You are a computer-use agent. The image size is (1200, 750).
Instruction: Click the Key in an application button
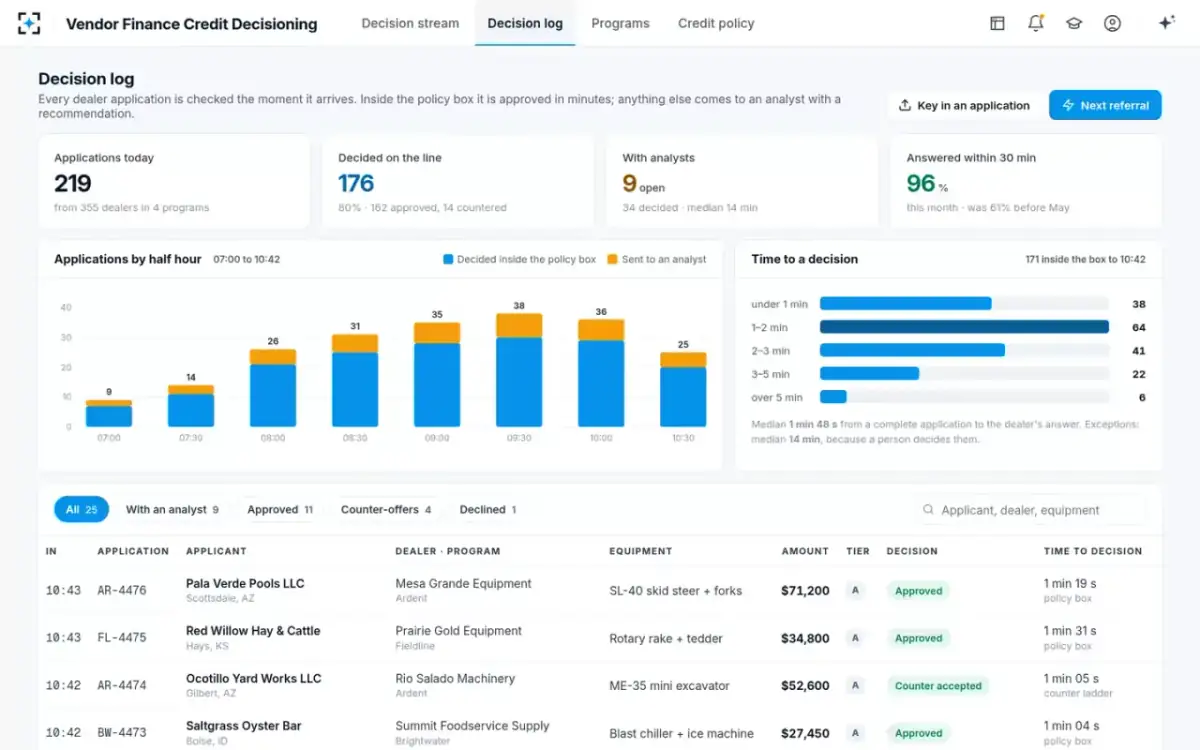(x=965, y=105)
